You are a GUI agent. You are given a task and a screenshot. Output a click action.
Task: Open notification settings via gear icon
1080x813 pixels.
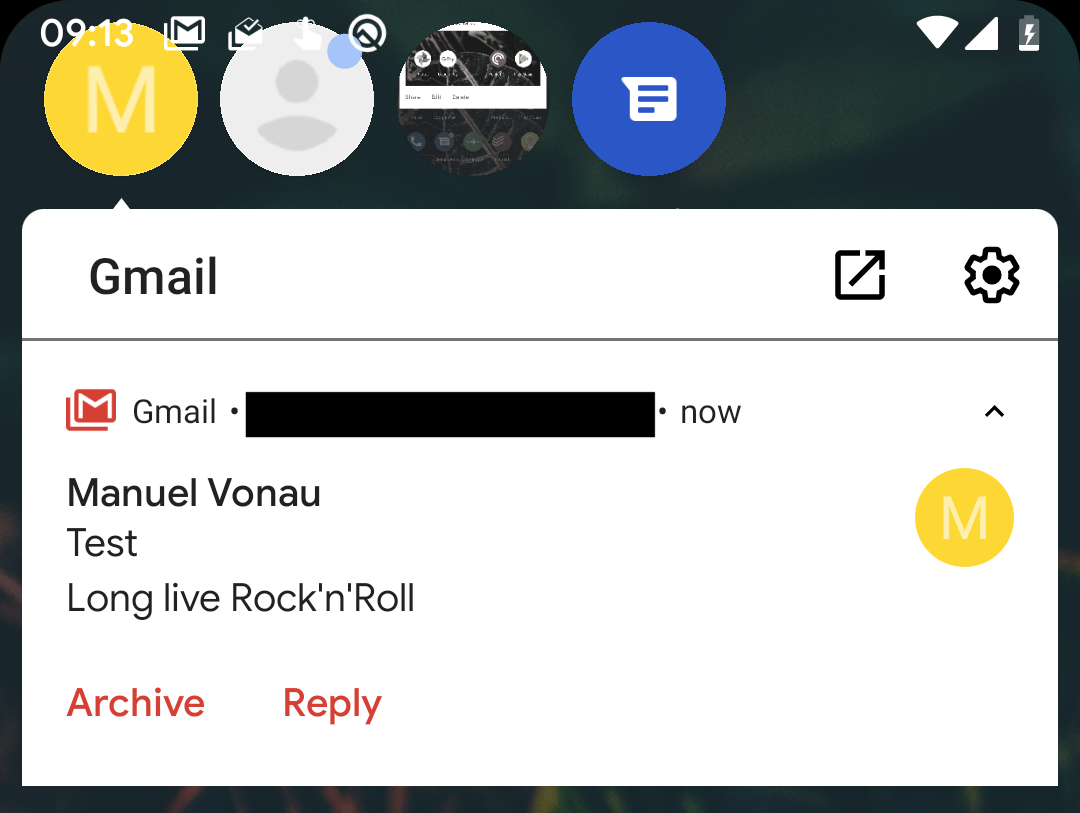(x=991, y=274)
